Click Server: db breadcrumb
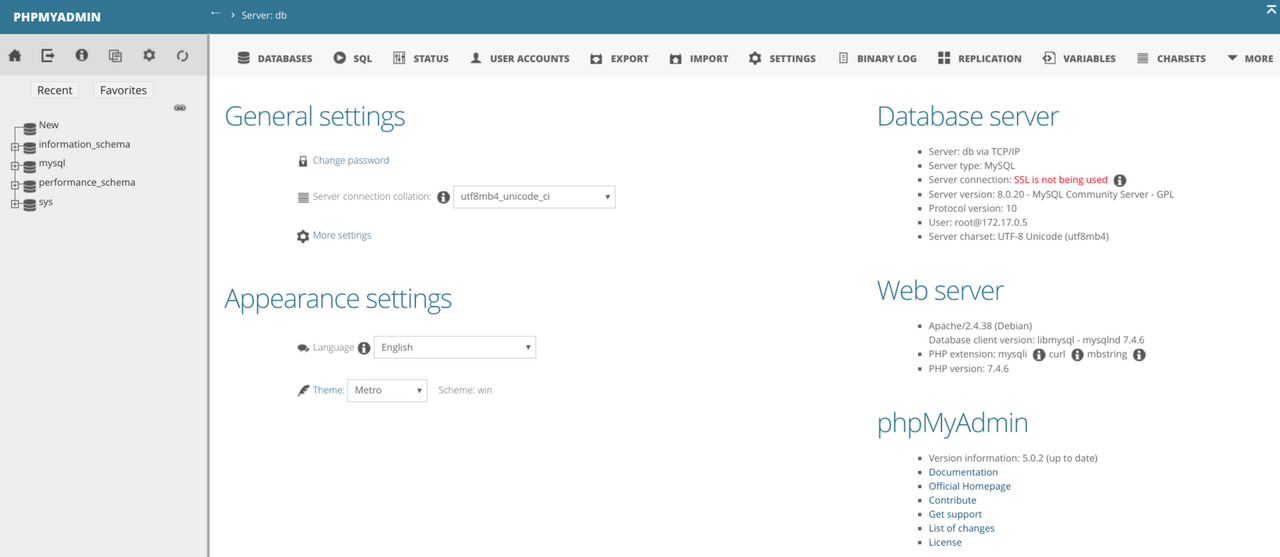 tap(264, 15)
